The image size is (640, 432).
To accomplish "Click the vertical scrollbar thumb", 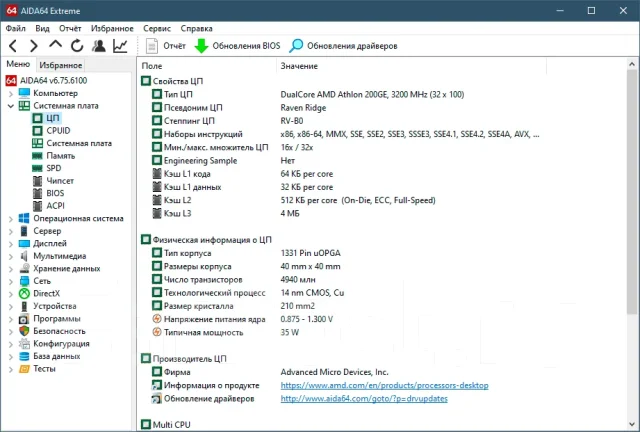I will [x=632, y=192].
